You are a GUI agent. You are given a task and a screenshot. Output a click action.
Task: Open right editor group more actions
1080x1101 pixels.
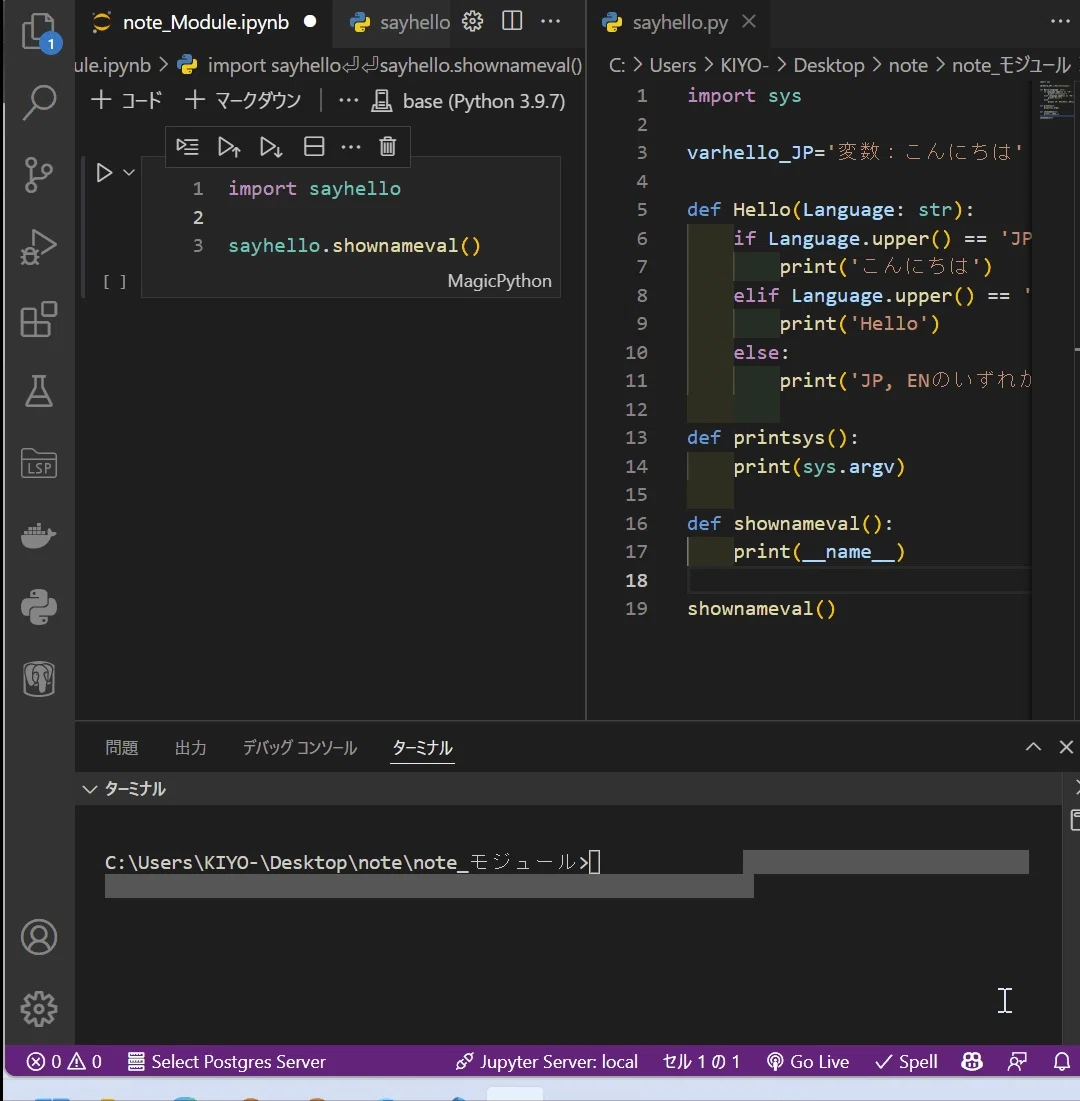(x=1060, y=21)
